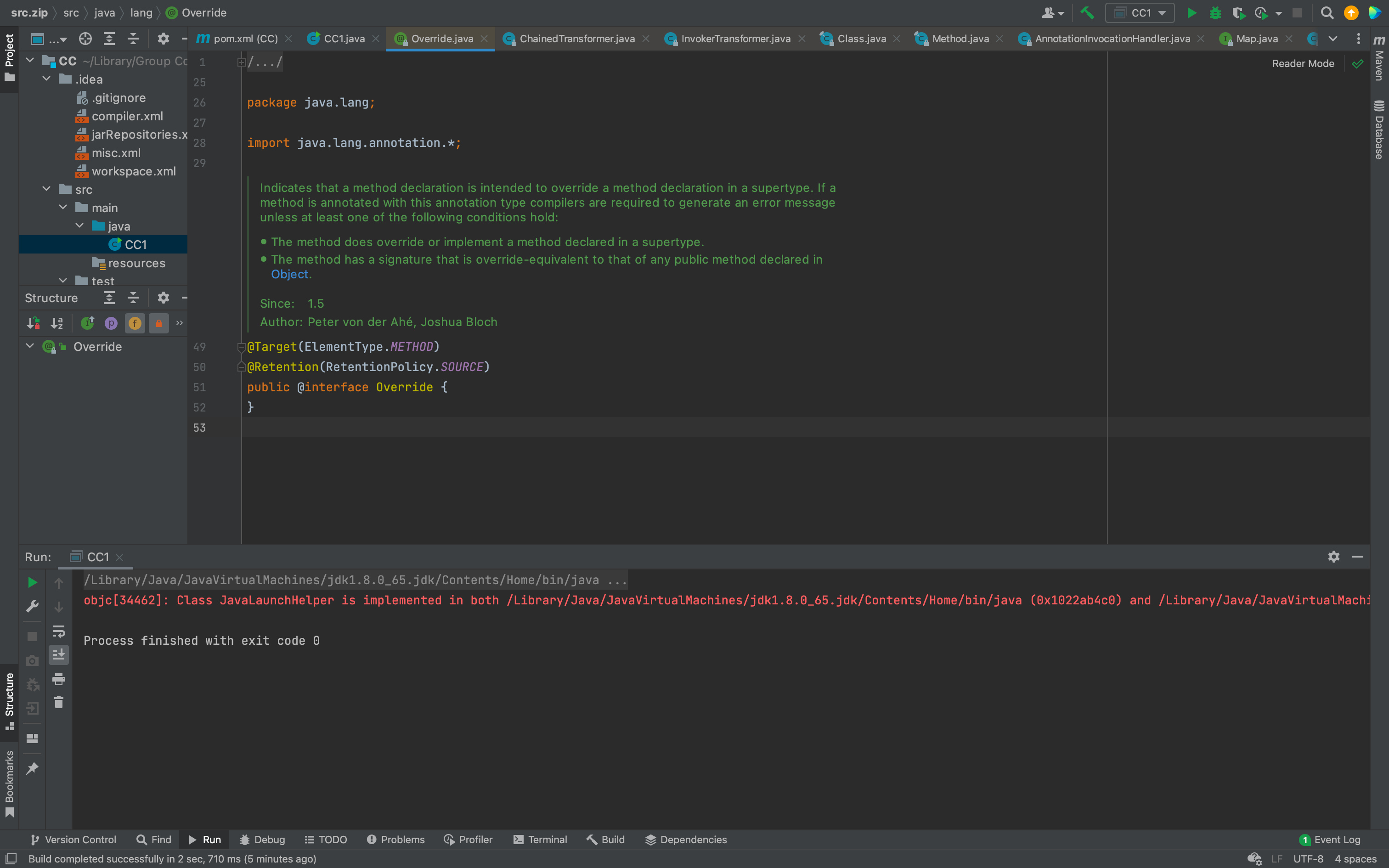Pin Tab icon in Run panel
The width and height of the screenshot is (1389, 868).
pyautogui.click(x=32, y=768)
